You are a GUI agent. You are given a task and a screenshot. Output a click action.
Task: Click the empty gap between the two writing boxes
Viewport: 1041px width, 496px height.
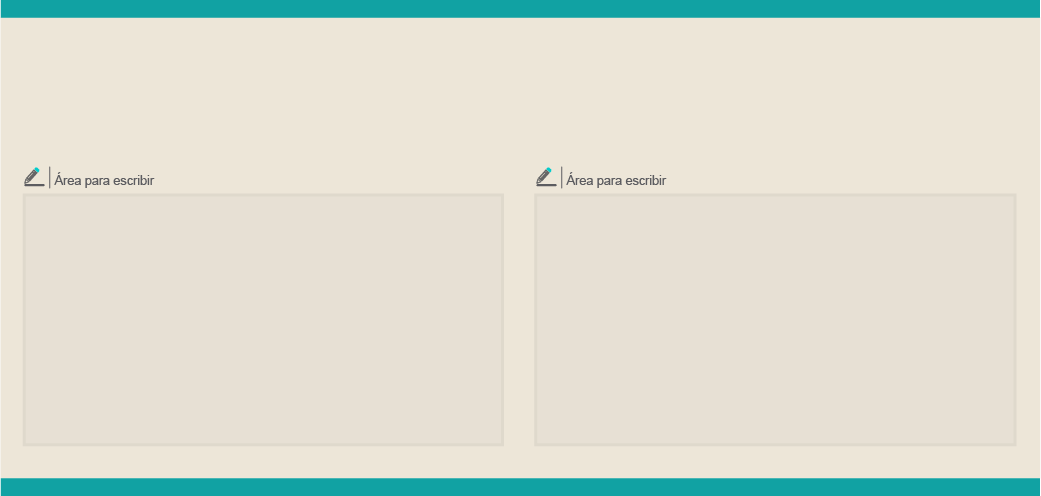[x=519, y=320]
